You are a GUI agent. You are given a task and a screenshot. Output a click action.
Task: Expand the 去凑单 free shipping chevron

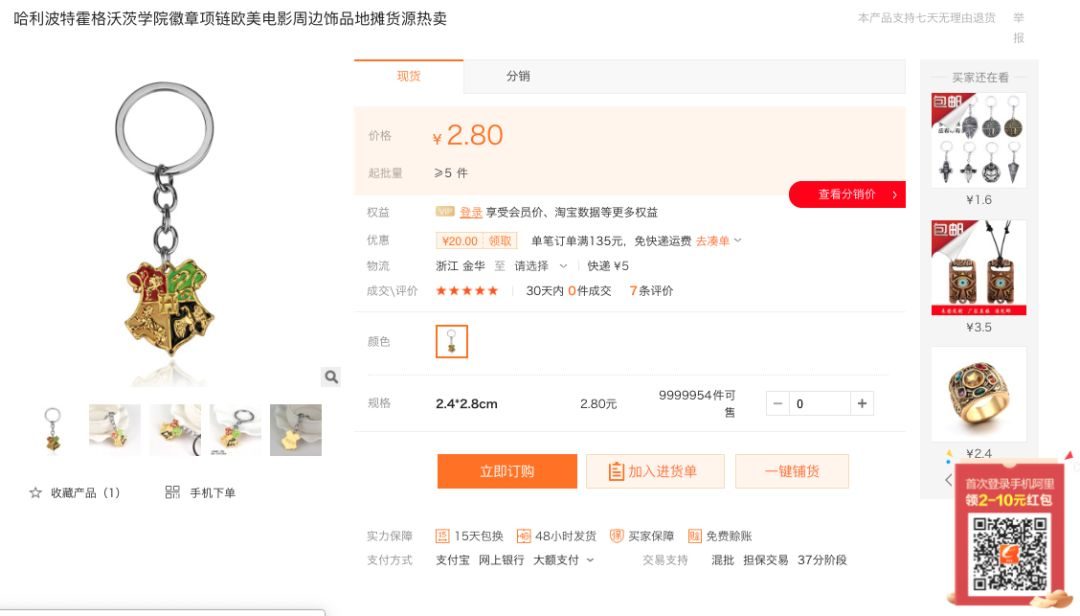[x=738, y=240]
